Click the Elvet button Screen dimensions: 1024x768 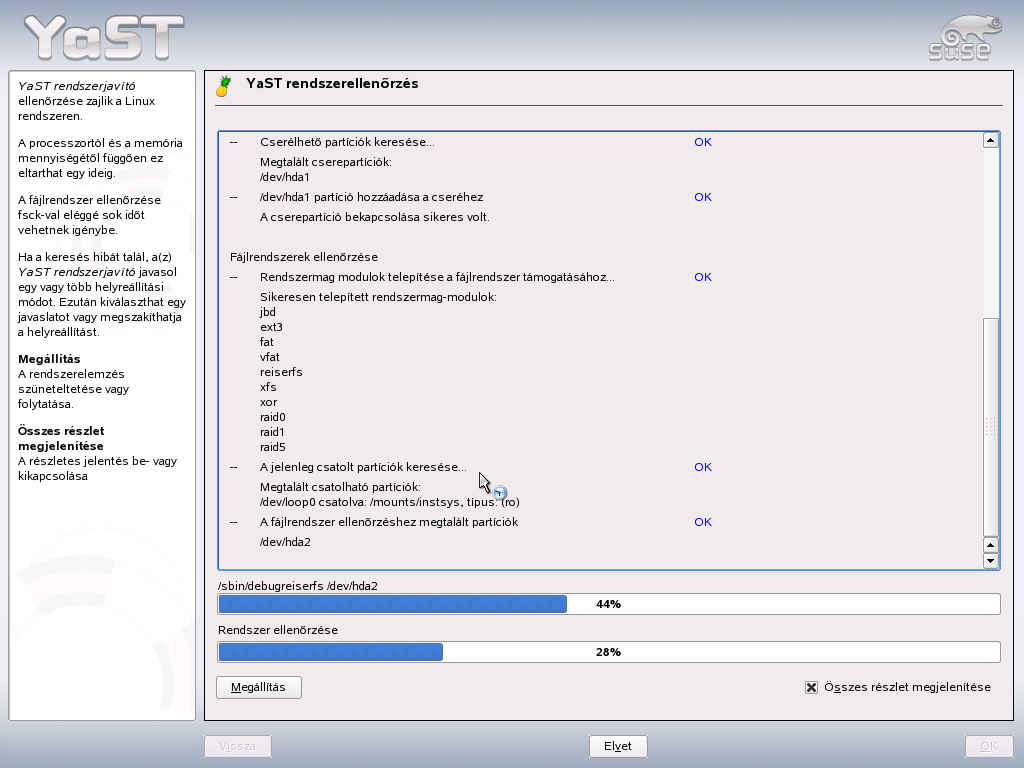[x=618, y=746]
